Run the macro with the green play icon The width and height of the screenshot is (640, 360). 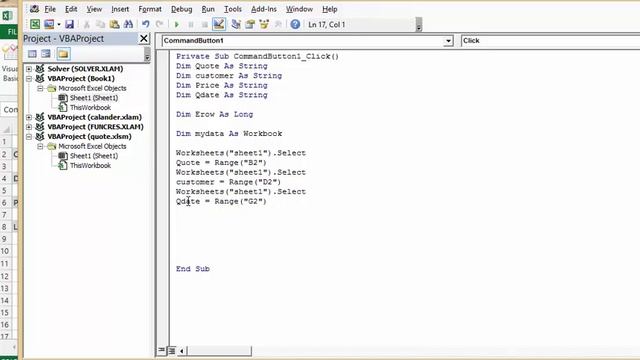point(177,24)
